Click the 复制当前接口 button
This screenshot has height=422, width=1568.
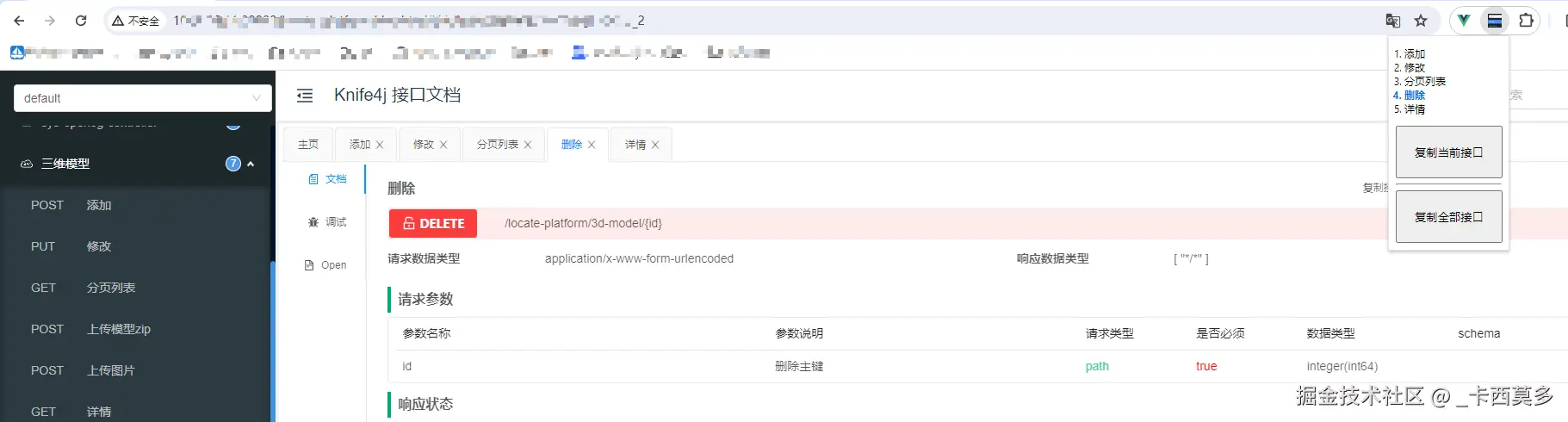(x=1448, y=152)
